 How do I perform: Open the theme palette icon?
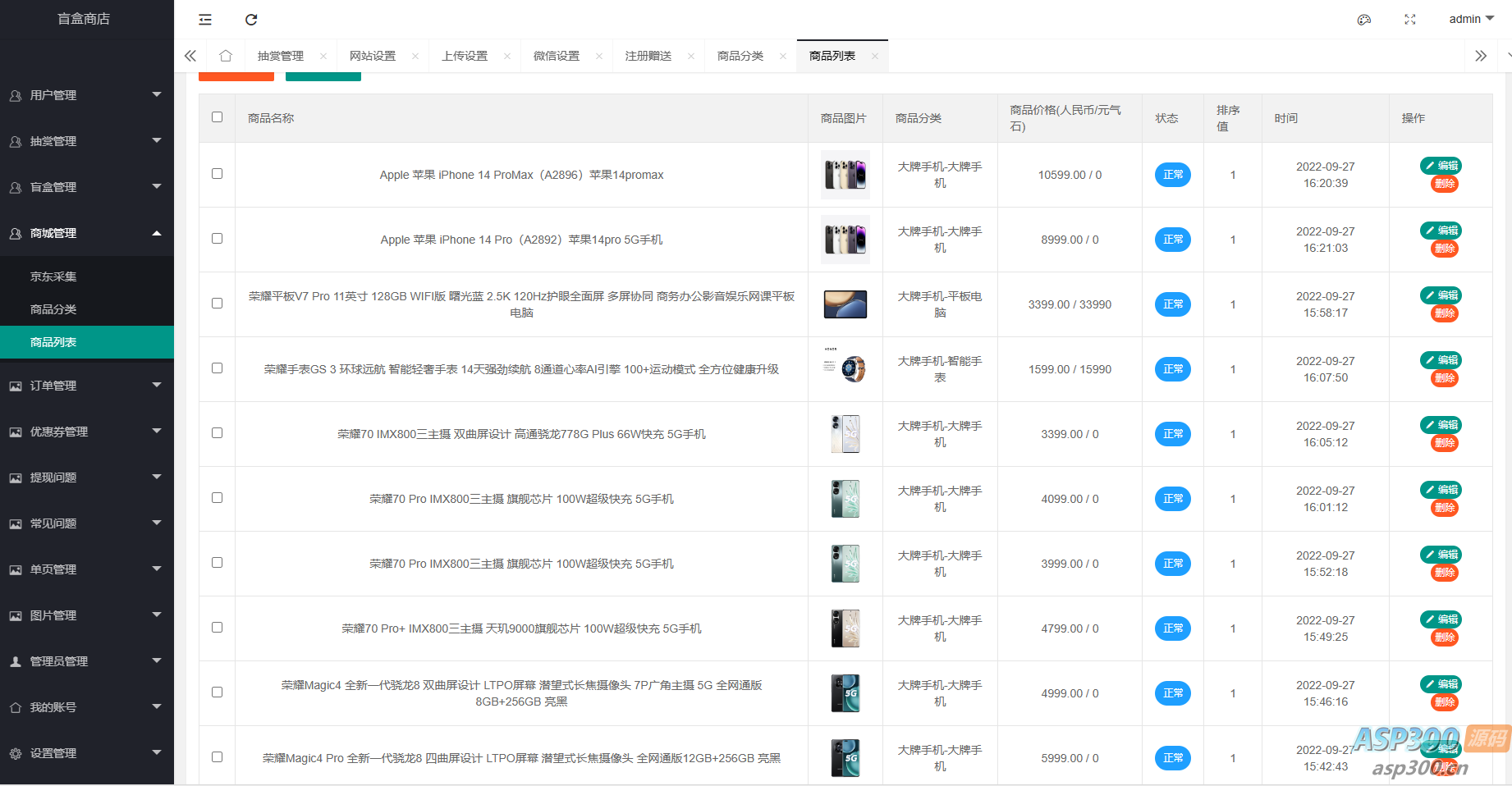tap(1364, 20)
